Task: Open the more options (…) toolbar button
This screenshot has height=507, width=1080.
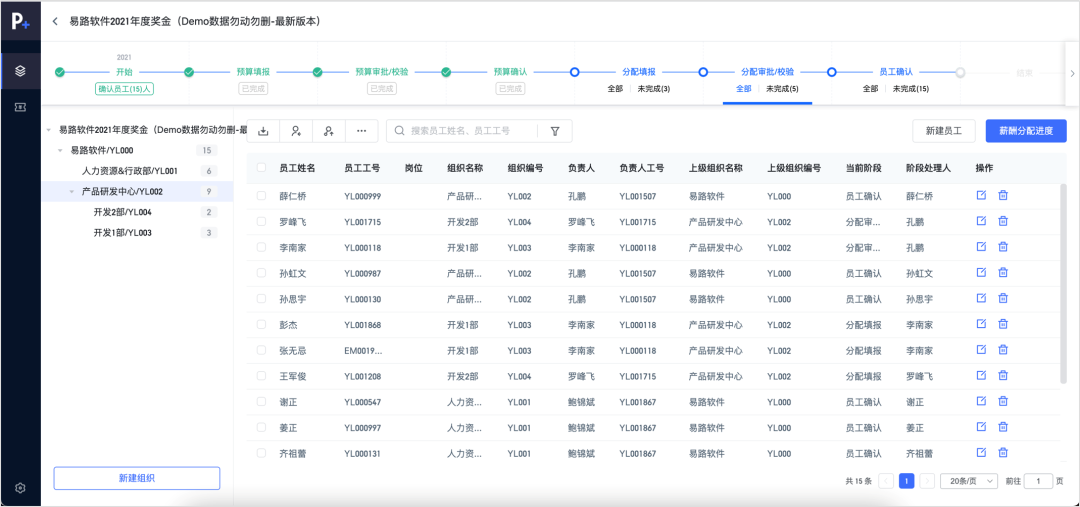Action: click(361, 131)
